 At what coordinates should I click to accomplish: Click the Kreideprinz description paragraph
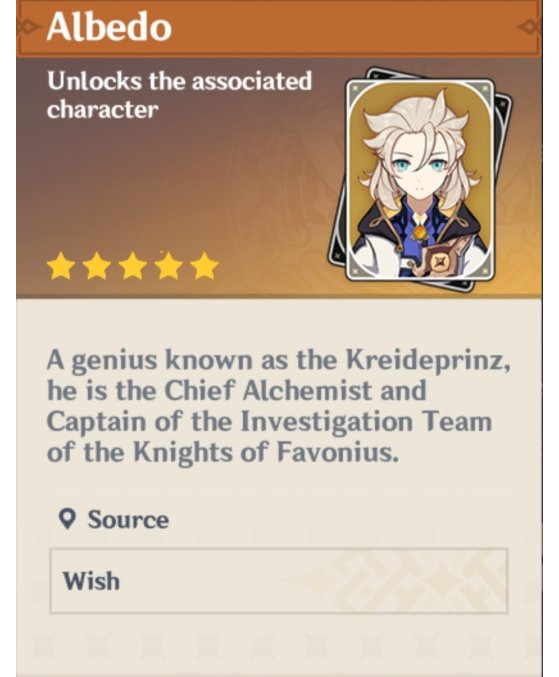pos(278,406)
